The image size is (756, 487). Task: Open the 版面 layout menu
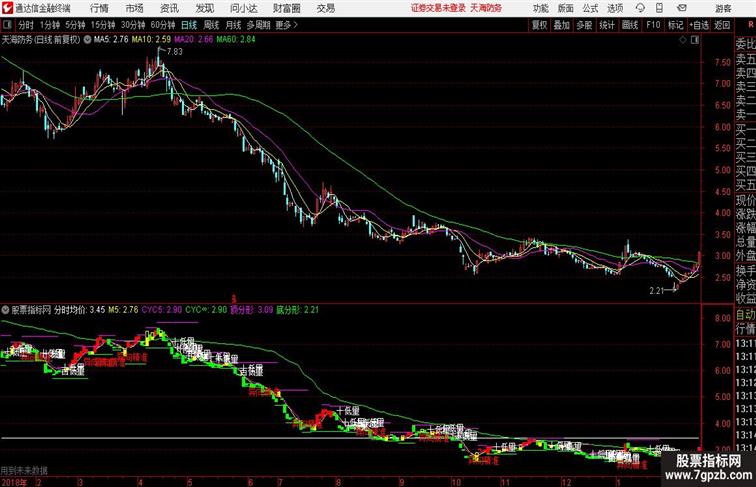566,8
